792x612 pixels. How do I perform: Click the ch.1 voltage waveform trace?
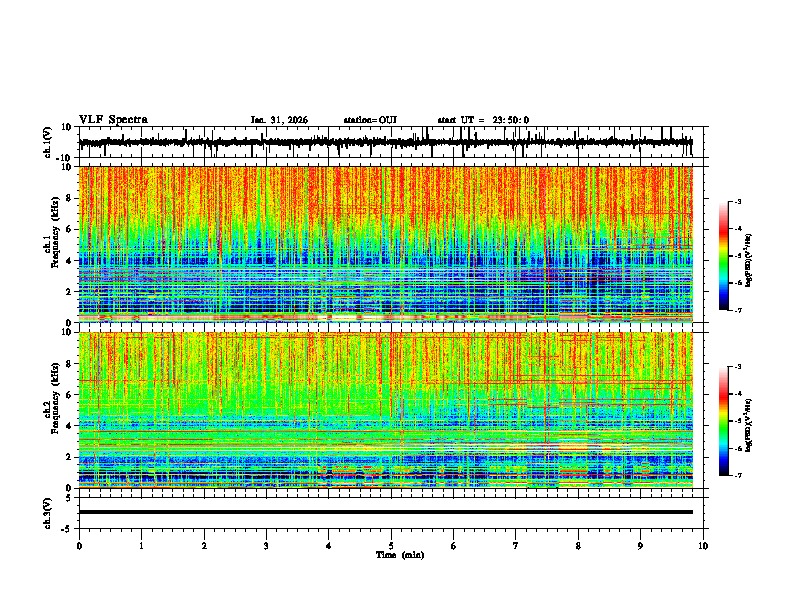(385, 142)
